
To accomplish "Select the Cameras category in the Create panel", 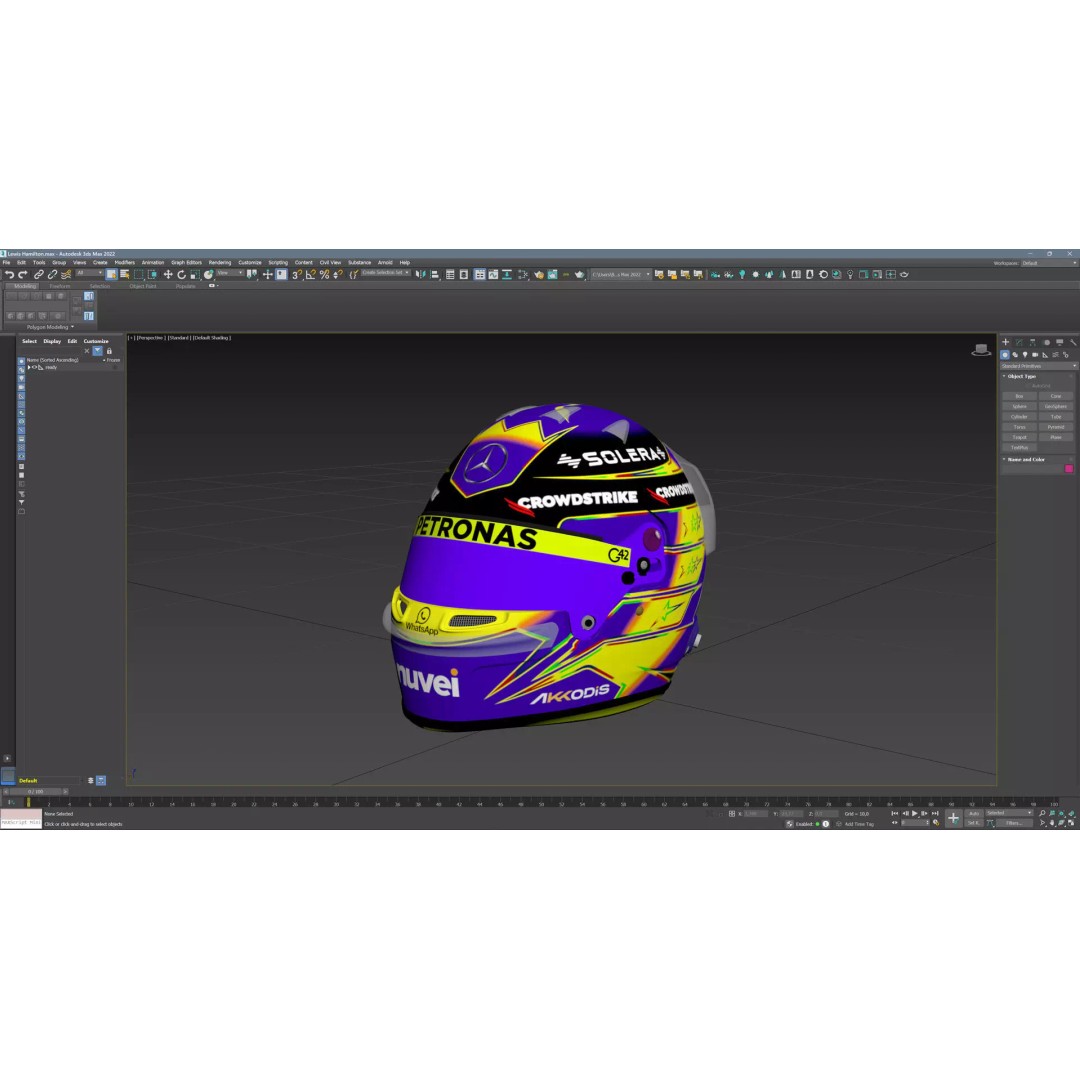I will click(x=1035, y=355).
